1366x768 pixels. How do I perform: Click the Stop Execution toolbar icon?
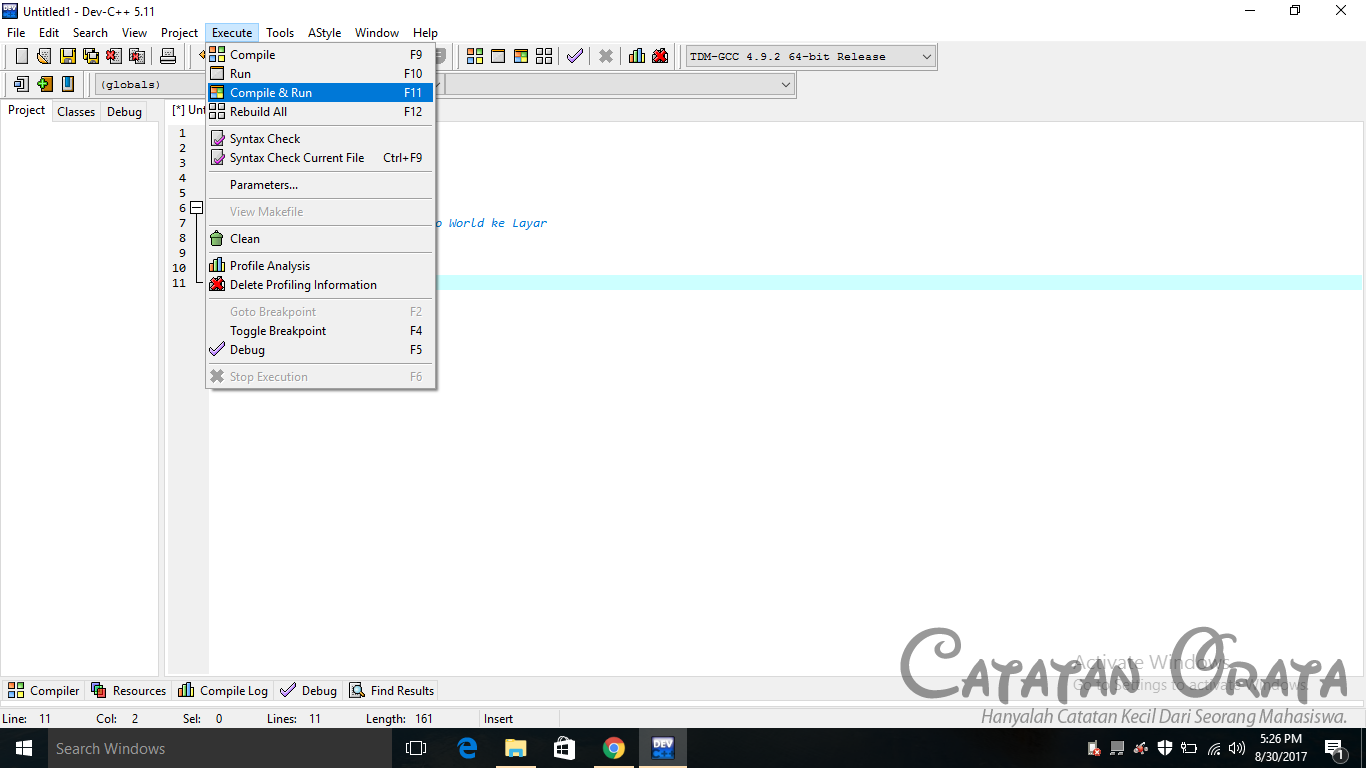point(605,56)
